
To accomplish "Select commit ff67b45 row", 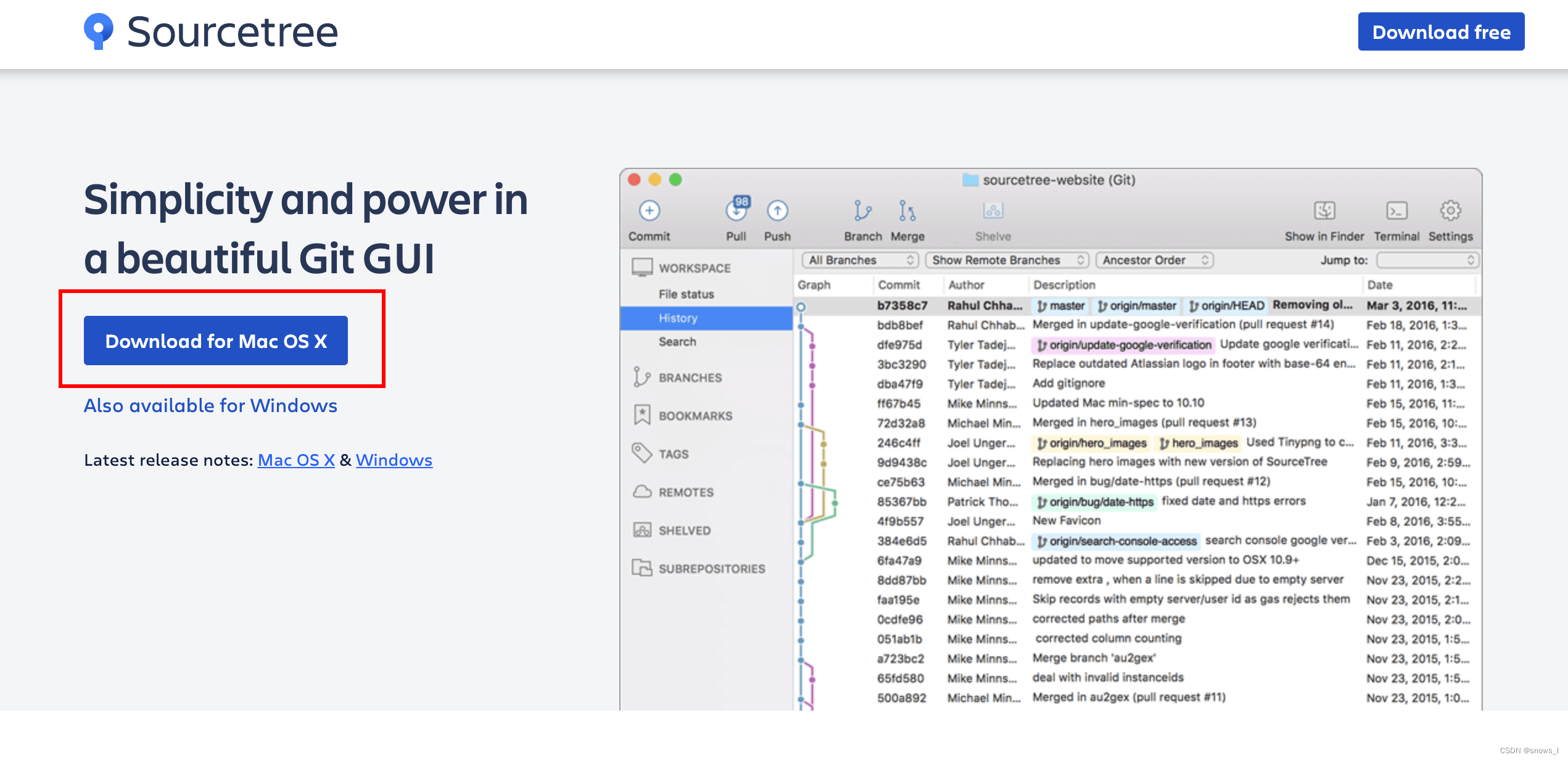I will [x=1137, y=403].
